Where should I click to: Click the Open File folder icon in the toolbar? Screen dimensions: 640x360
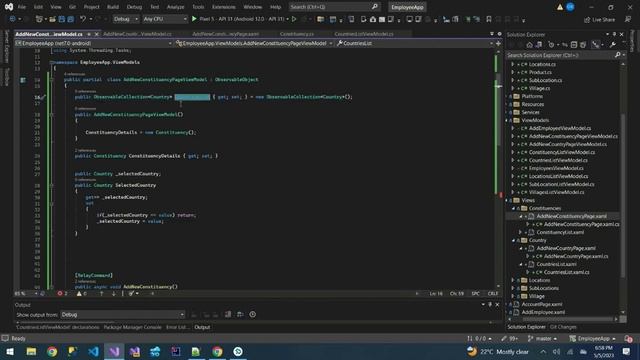52,19
